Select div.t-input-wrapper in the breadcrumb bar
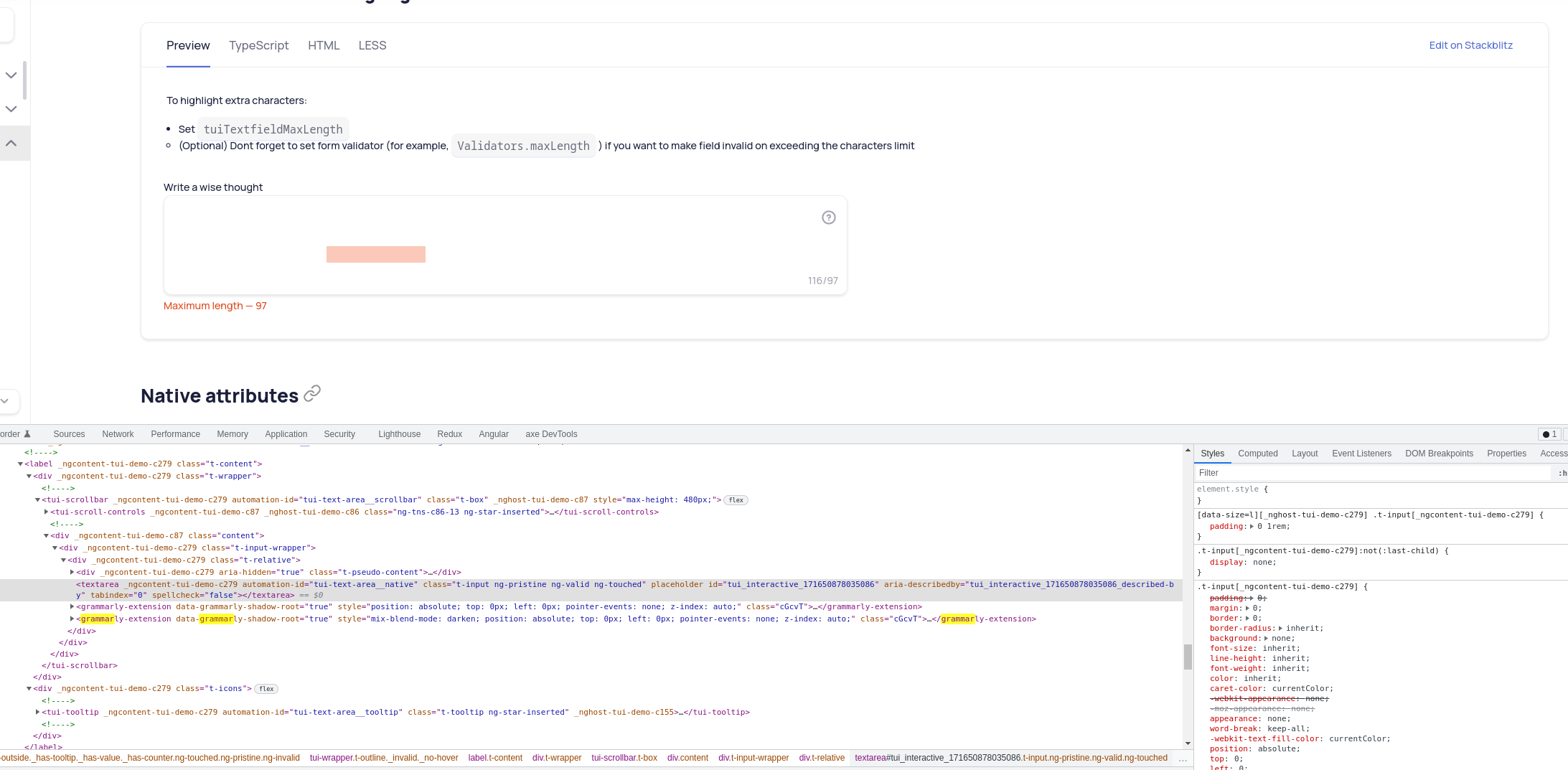 pos(754,758)
